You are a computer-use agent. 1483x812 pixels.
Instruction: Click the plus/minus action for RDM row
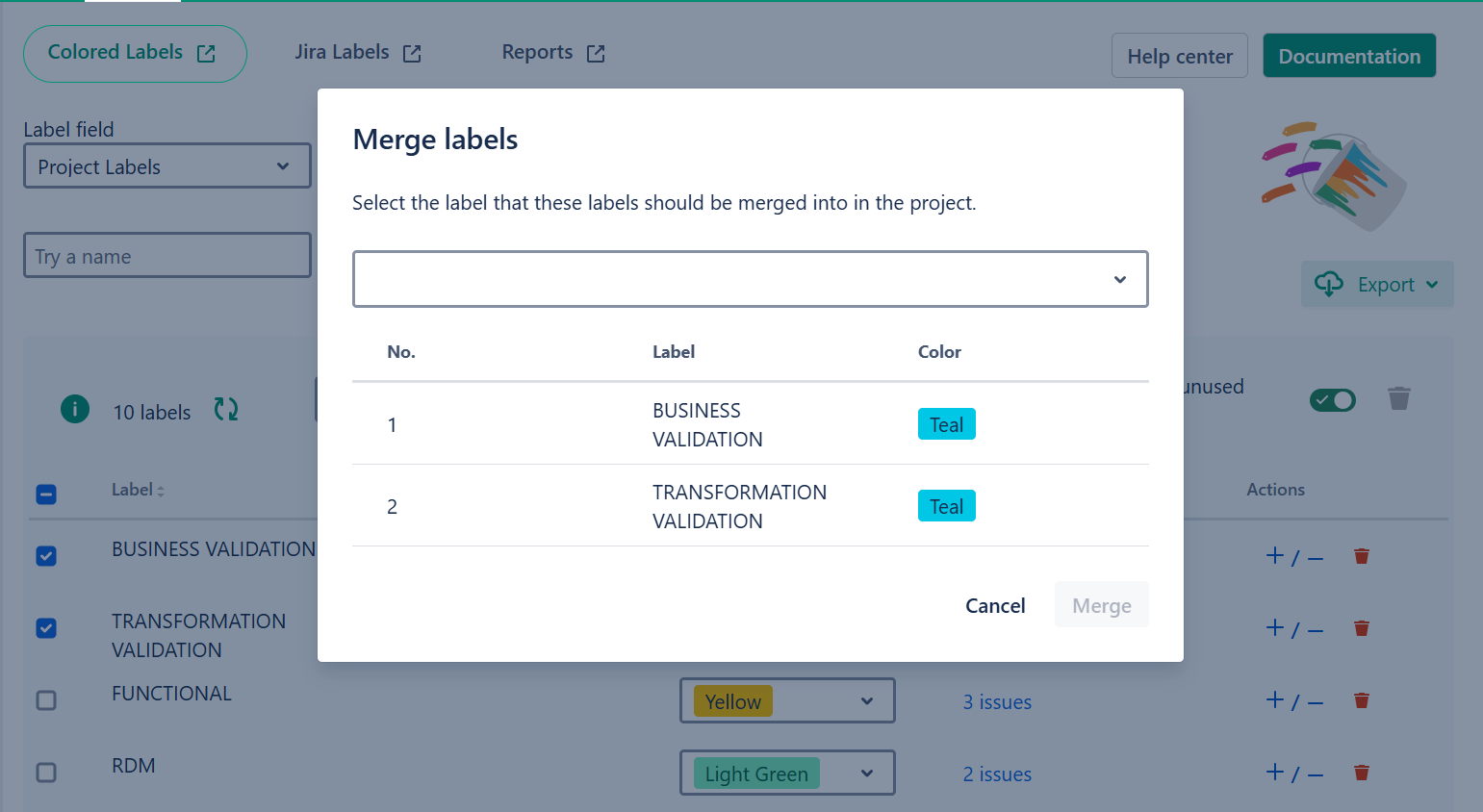coord(1293,773)
